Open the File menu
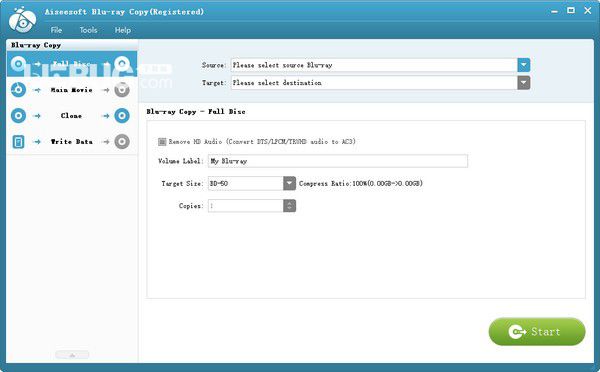The height and width of the screenshot is (372, 600). point(56,30)
